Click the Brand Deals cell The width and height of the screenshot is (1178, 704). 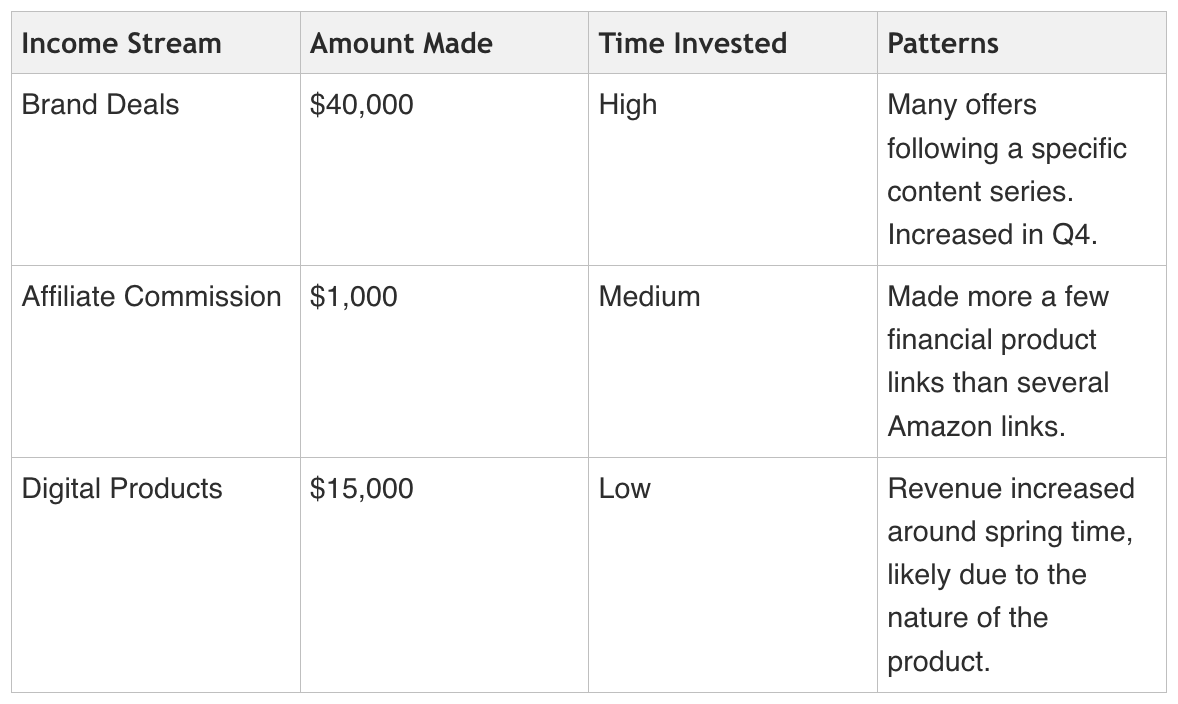click(x=100, y=105)
